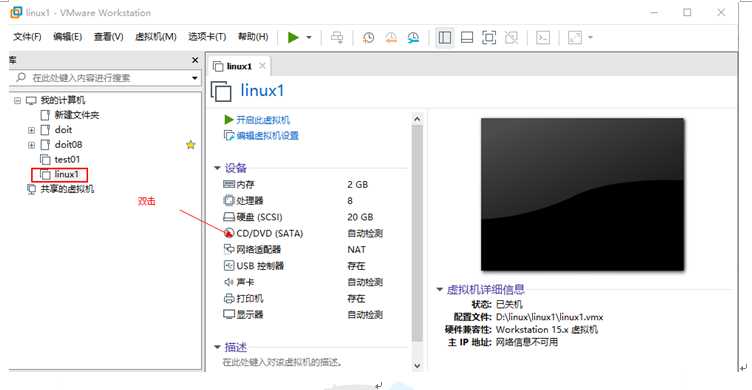
Task: Open the power options dropdown arrow
Action: click(x=309, y=37)
